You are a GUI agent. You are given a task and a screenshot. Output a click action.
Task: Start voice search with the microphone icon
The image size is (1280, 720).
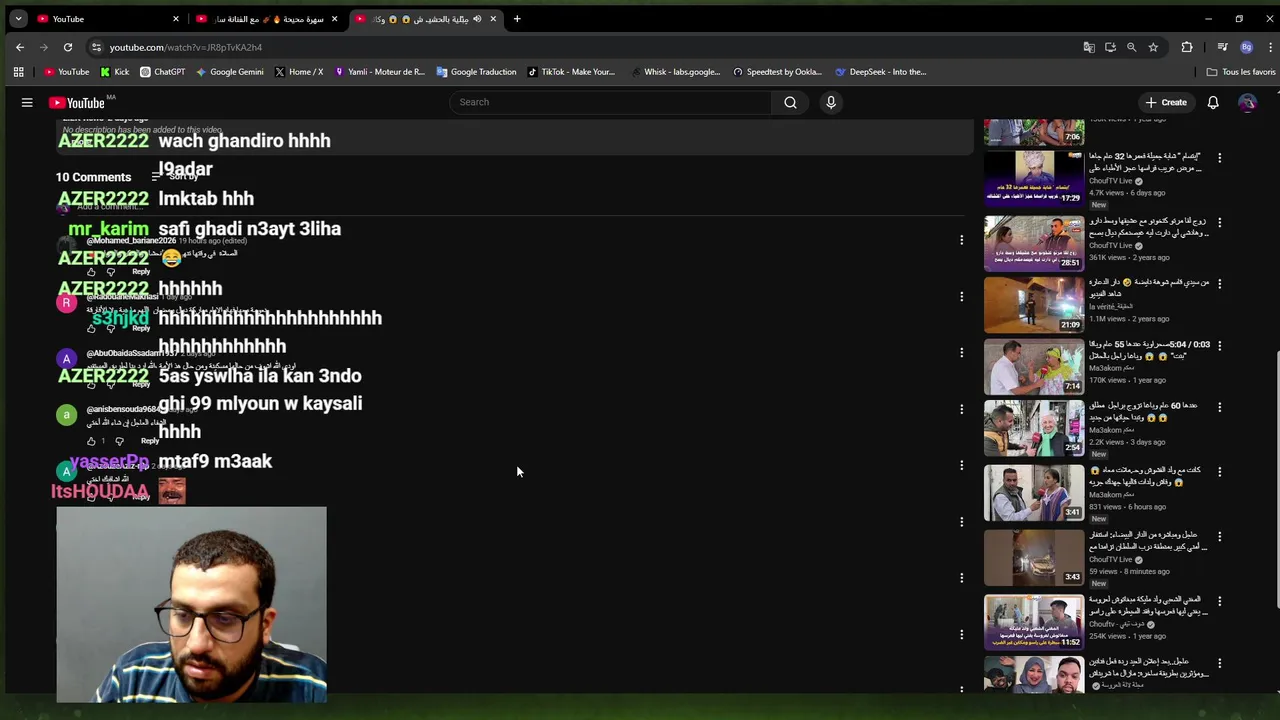coord(831,102)
